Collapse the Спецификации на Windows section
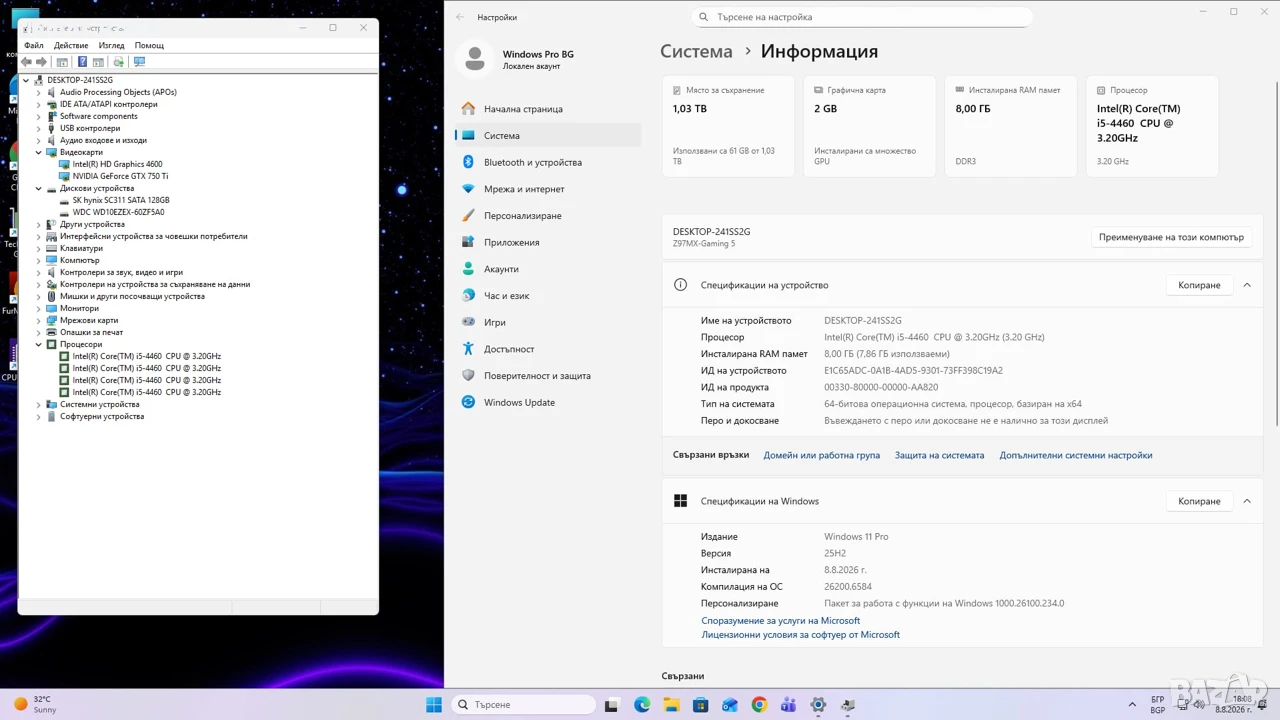 [1247, 501]
